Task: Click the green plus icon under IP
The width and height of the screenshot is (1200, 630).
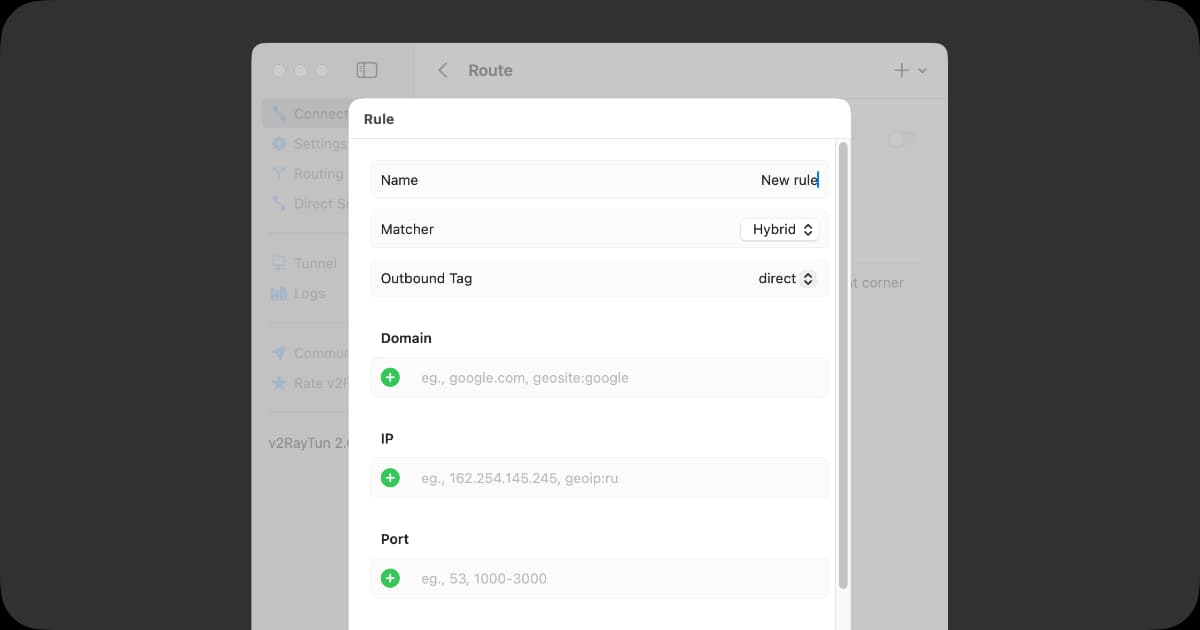Action: pyautogui.click(x=390, y=478)
